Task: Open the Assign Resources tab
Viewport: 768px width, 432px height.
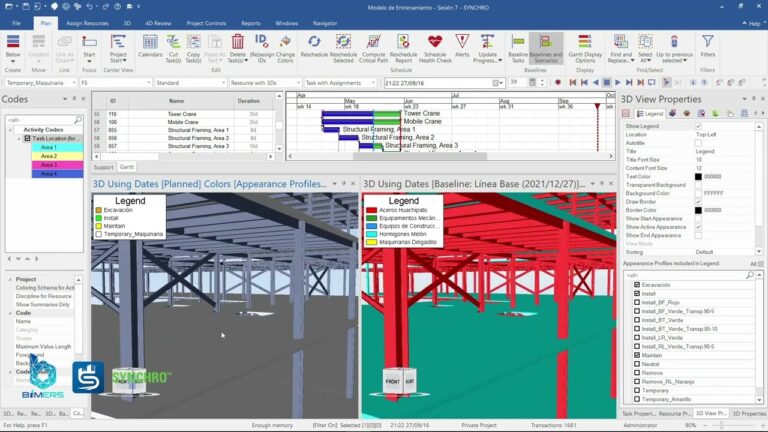Action: click(x=87, y=23)
